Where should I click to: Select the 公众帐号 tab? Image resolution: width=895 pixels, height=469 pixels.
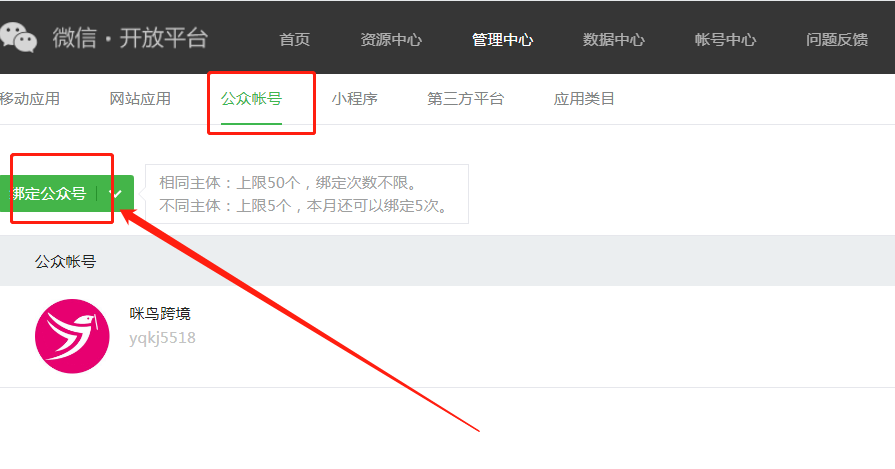[x=252, y=99]
